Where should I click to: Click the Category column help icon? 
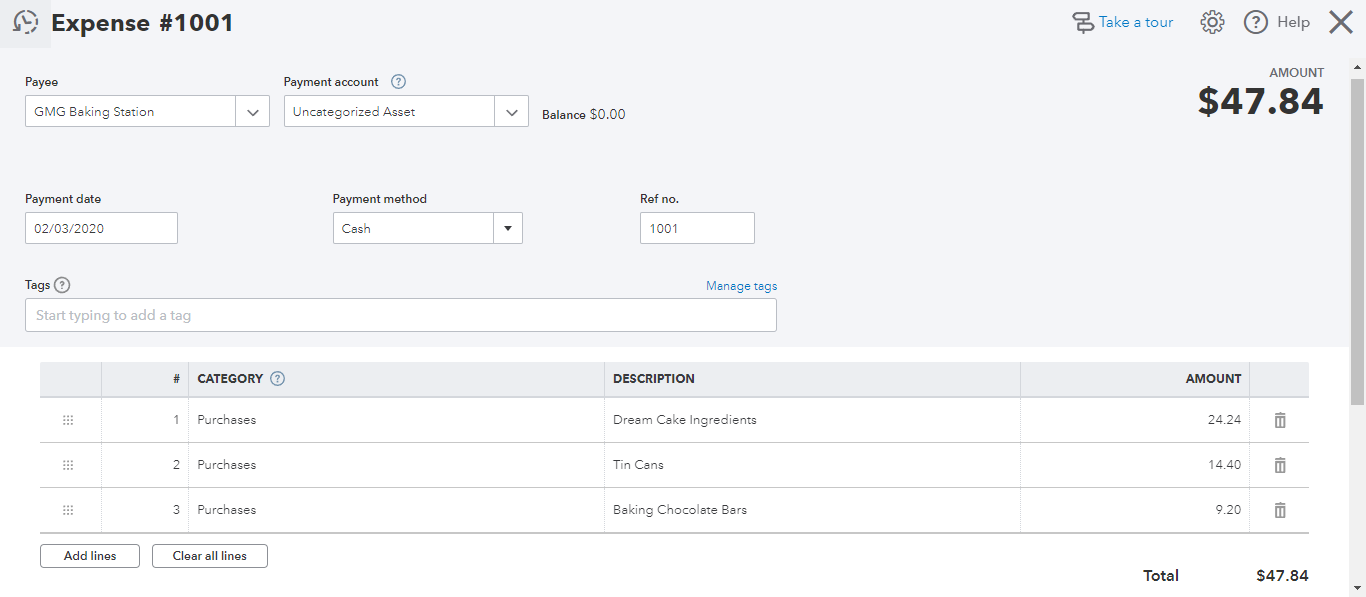coord(278,379)
